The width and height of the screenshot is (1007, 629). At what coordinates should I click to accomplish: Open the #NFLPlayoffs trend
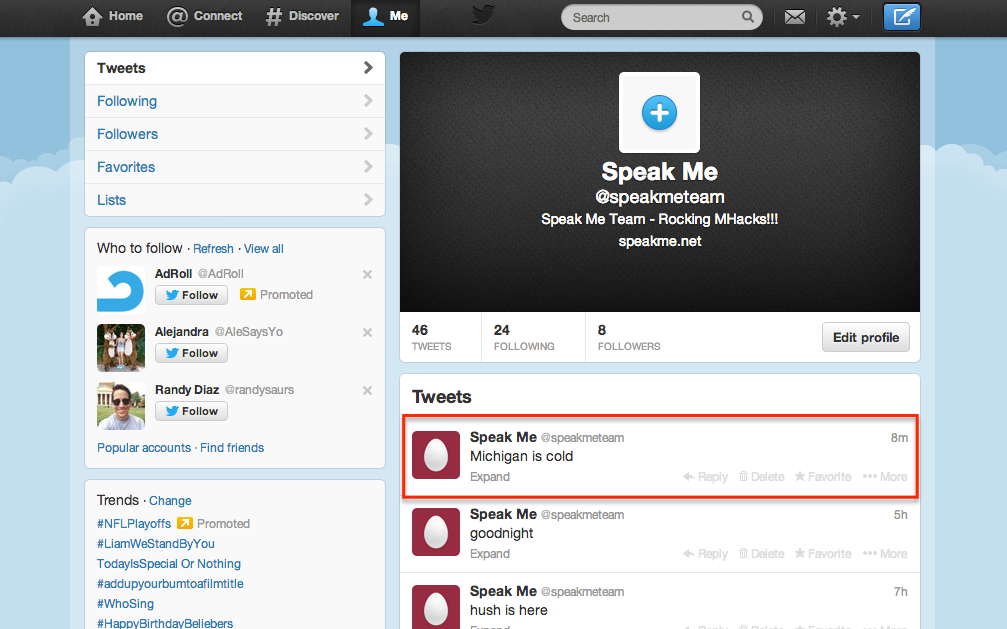click(134, 524)
